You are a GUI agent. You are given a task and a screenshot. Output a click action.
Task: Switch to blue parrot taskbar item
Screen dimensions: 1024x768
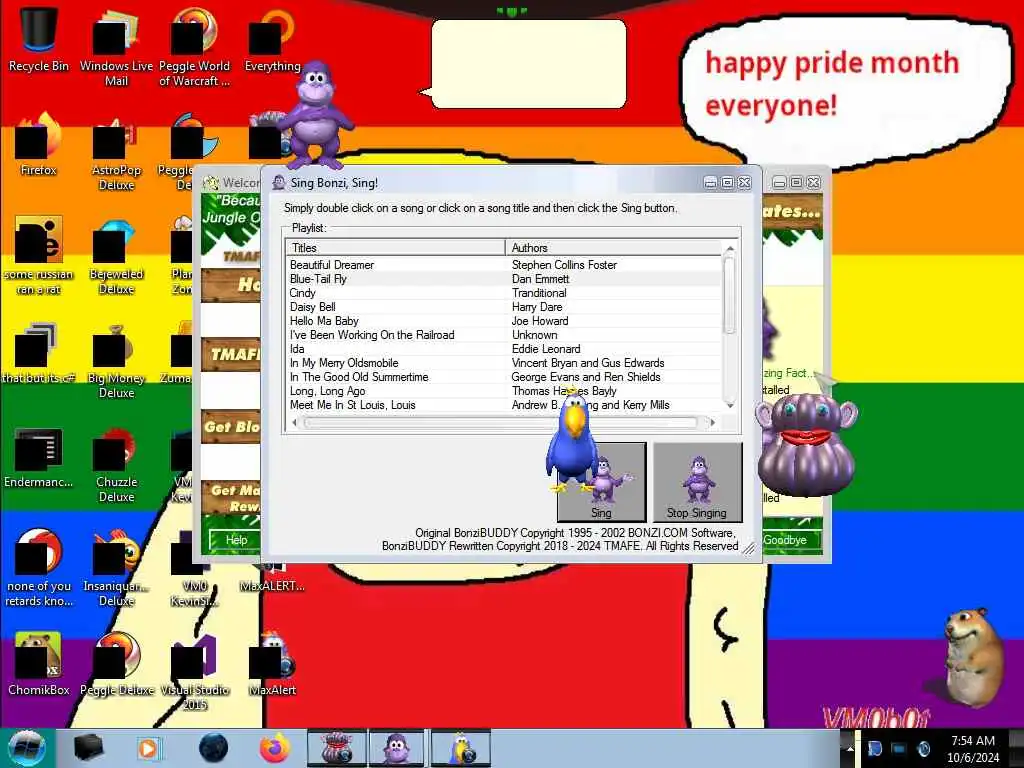460,748
